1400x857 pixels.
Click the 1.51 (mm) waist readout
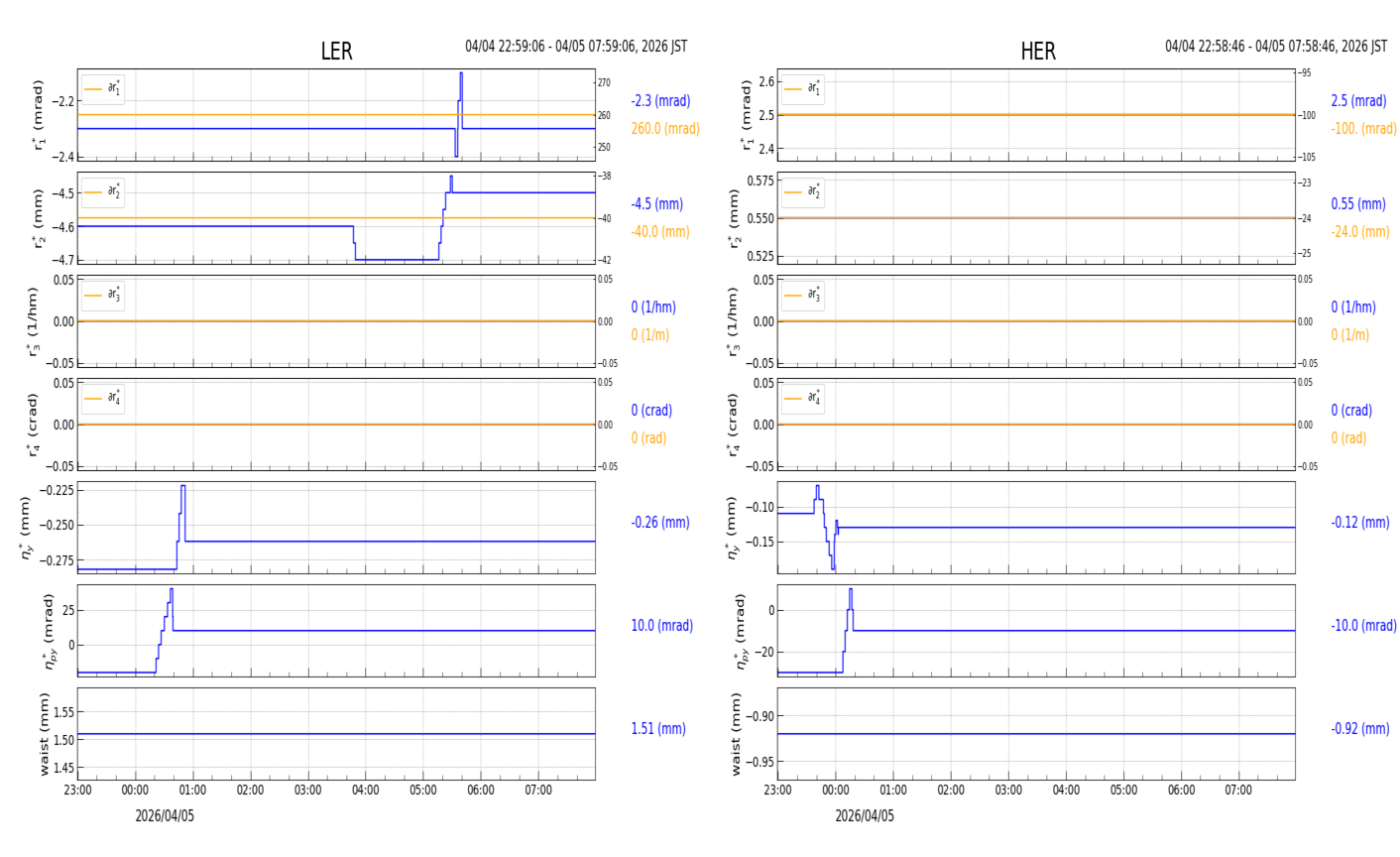(x=658, y=729)
